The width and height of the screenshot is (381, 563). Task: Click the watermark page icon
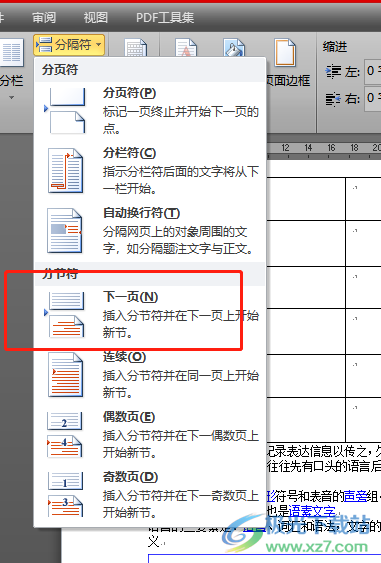click(186, 47)
